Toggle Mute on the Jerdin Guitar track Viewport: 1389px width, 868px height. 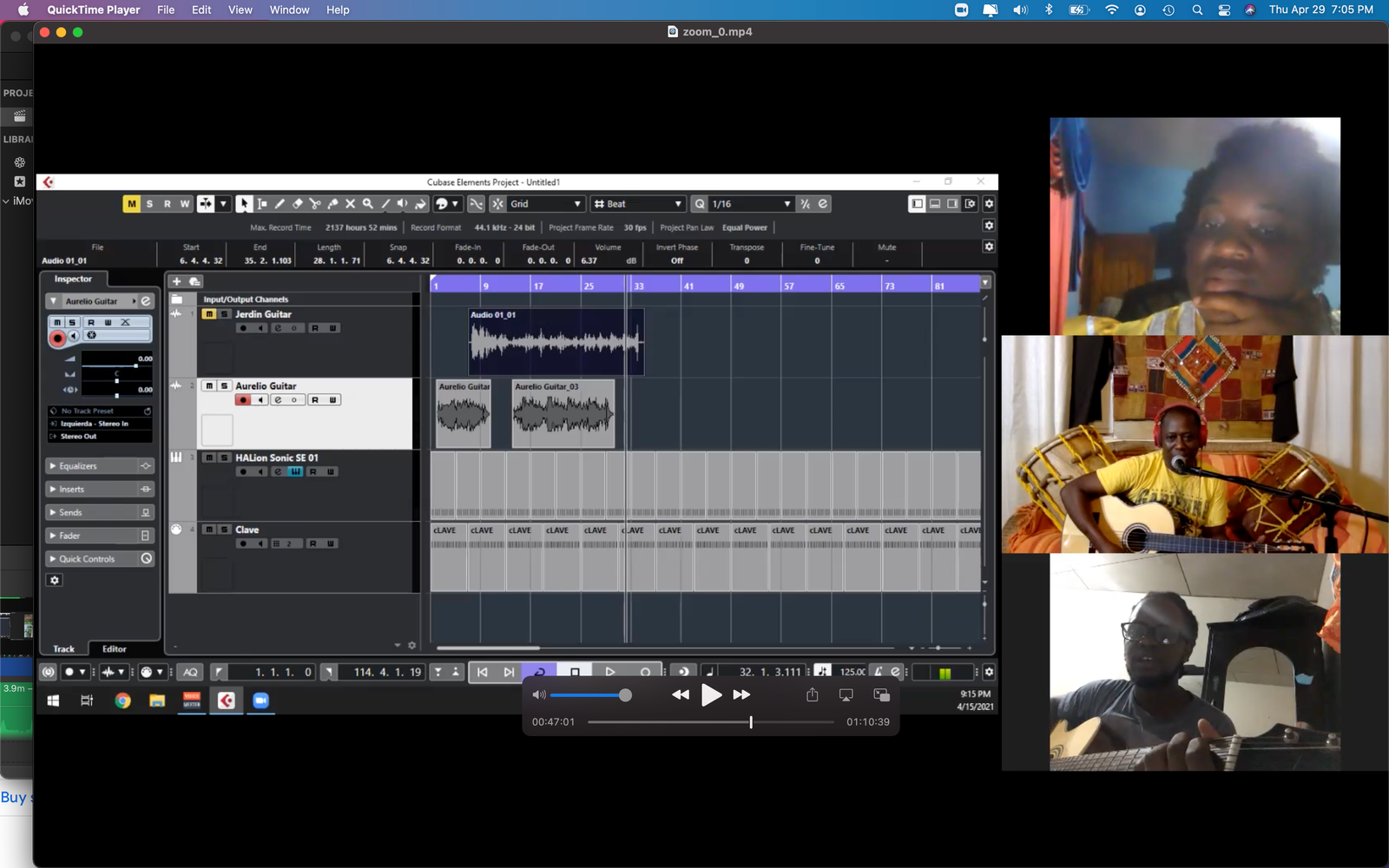pyautogui.click(x=209, y=314)
